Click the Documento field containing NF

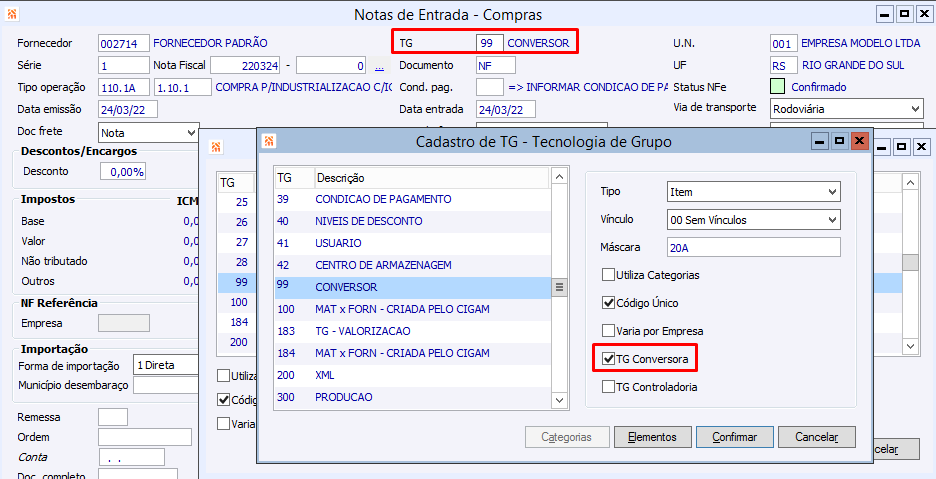point(495,66)
